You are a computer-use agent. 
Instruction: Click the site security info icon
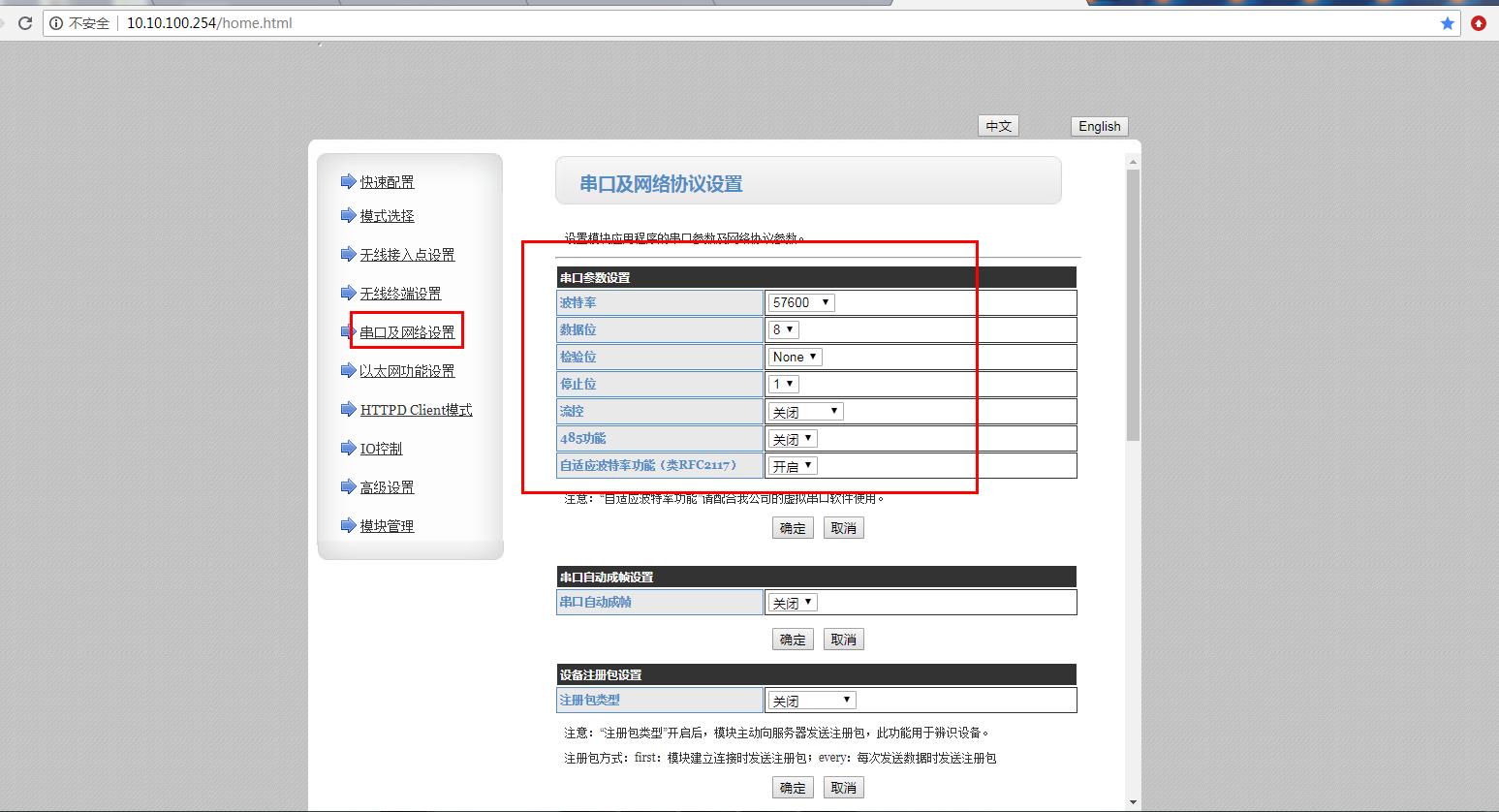(x=56, y=23)
